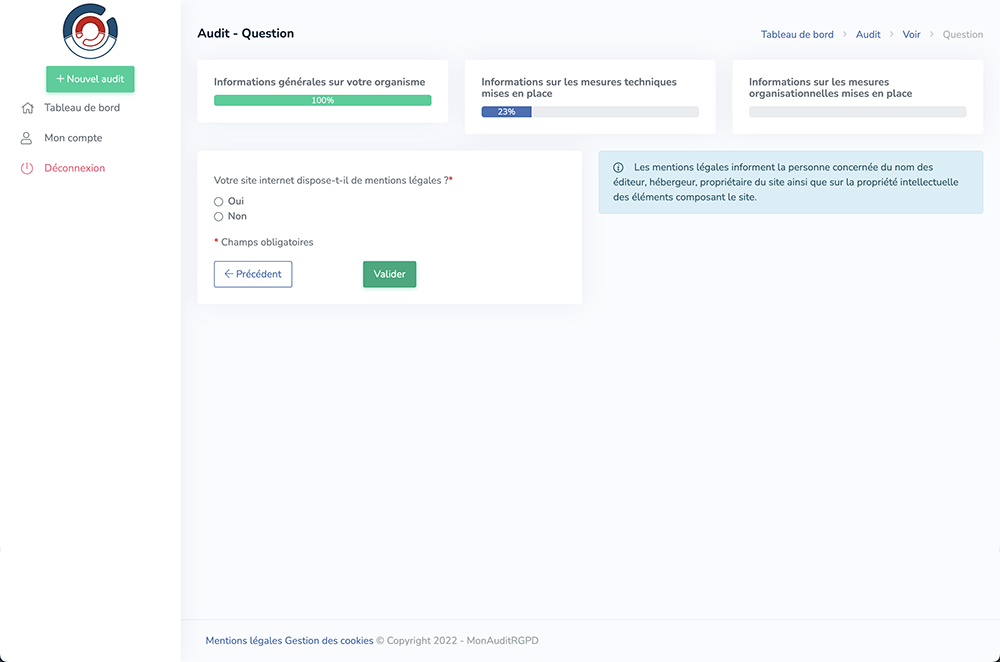Viewport: 1000px width, 662px height.
Task: Open Tableau de bord in the sidebar
Action: pyautogui.click(x=82, y=108)
